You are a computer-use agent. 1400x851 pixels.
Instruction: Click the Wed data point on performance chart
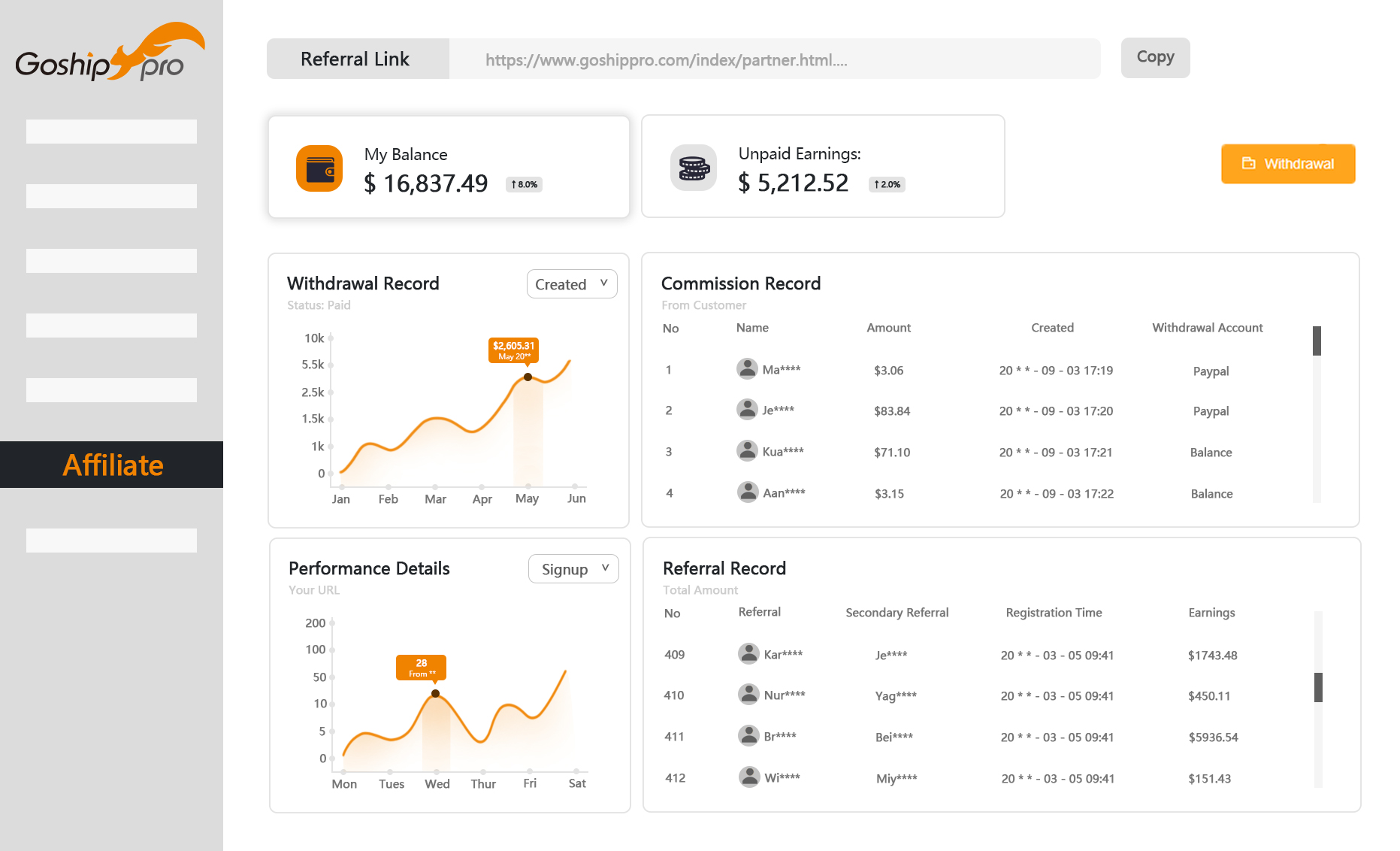(435, 693)
